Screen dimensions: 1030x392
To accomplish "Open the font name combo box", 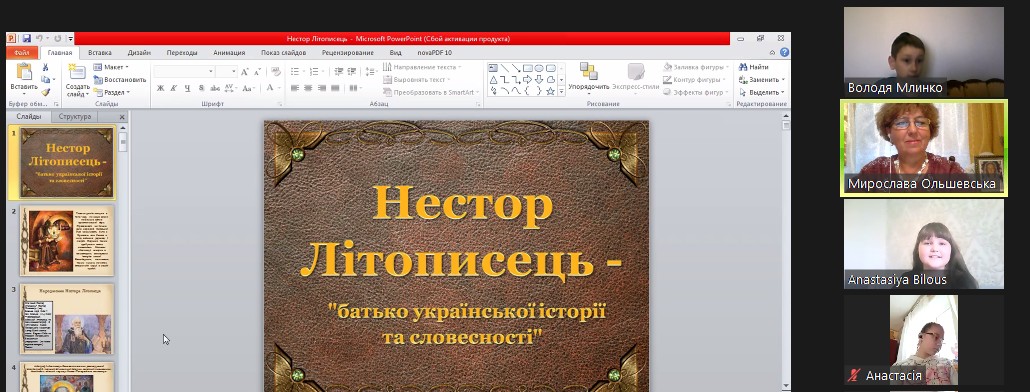I will 185,72.
